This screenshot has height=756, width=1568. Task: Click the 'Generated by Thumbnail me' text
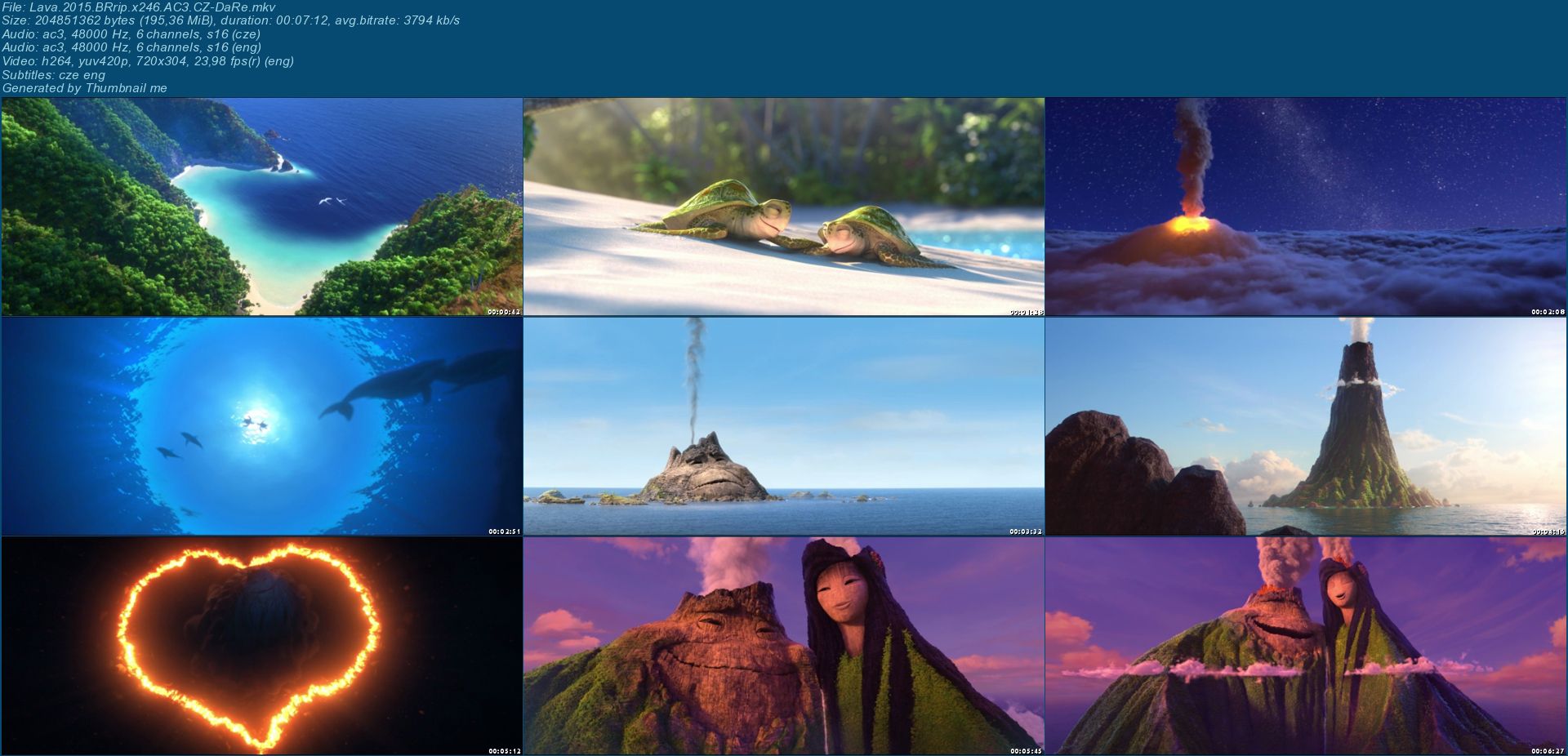(84, 88)
